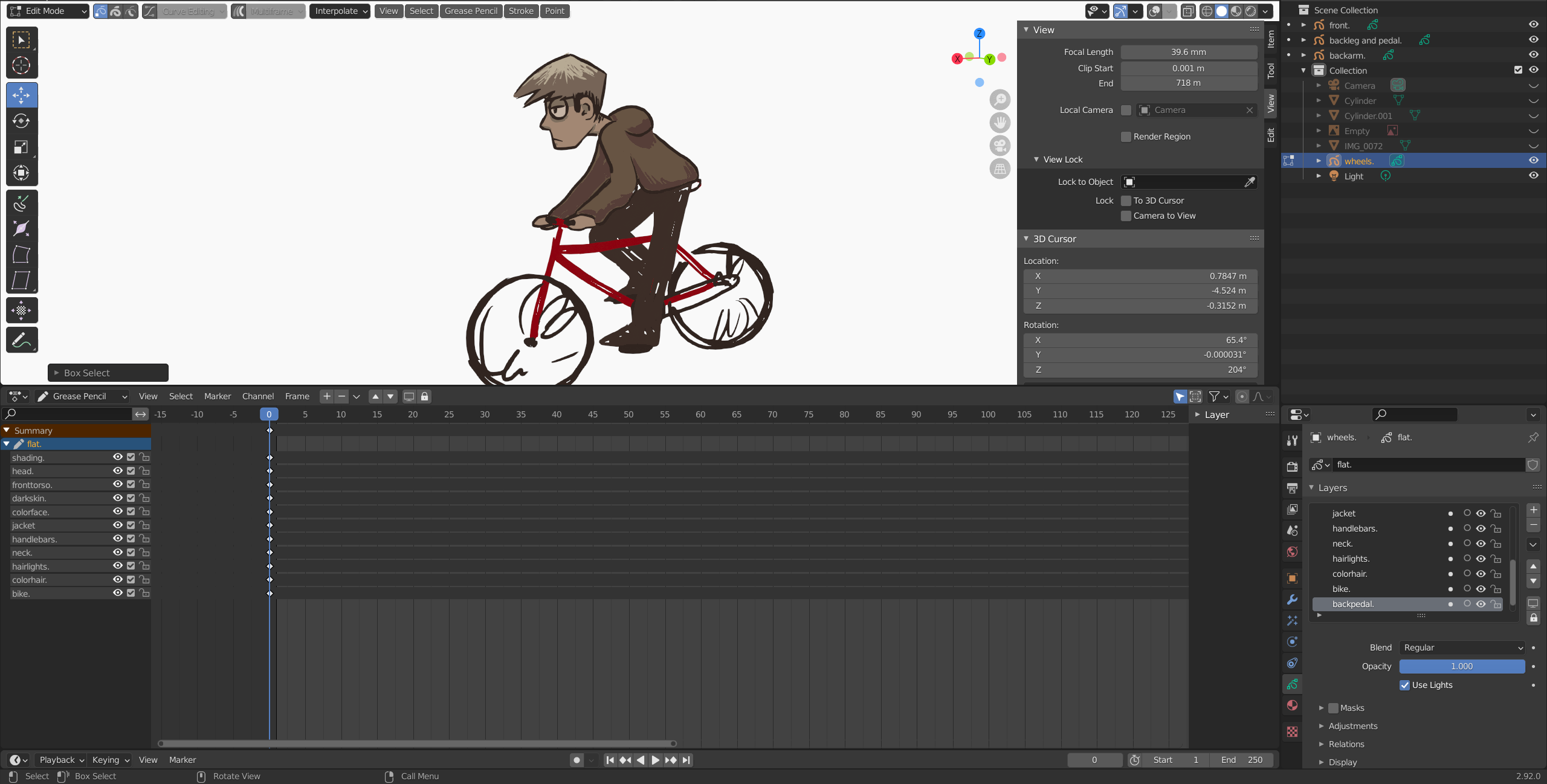Click the dope sheet channel search field
The image size is (1547, 784).
coord(68,414)
